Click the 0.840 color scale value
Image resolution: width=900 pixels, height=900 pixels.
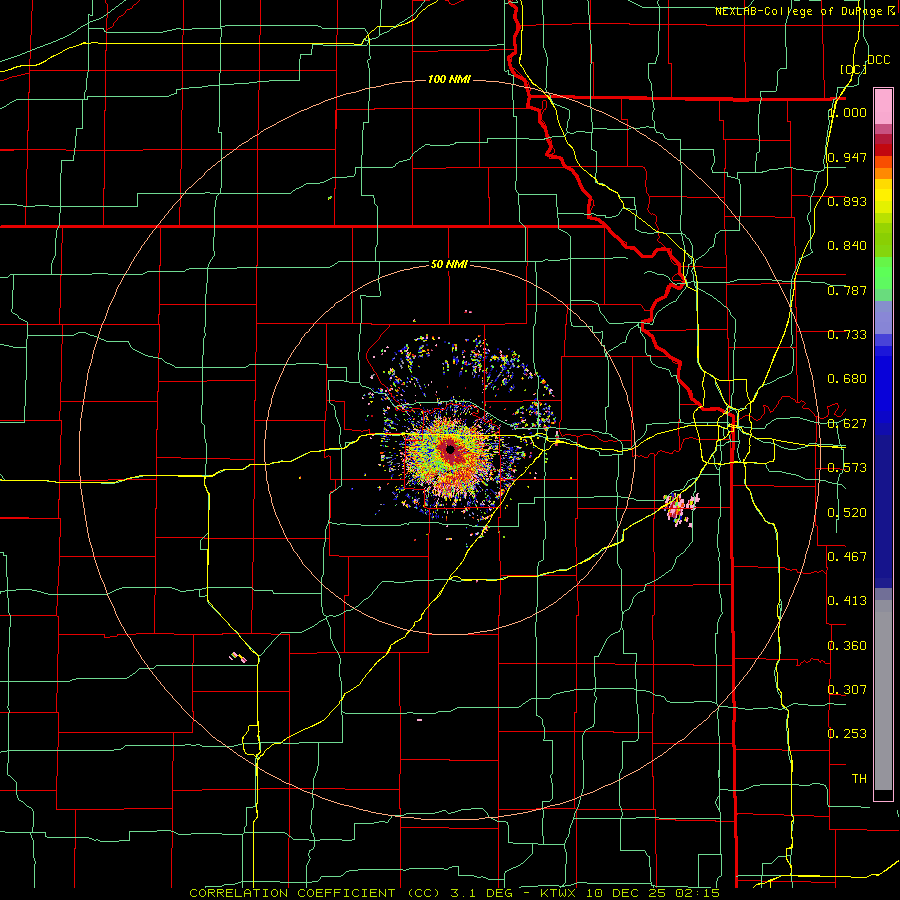click(847, 246)
